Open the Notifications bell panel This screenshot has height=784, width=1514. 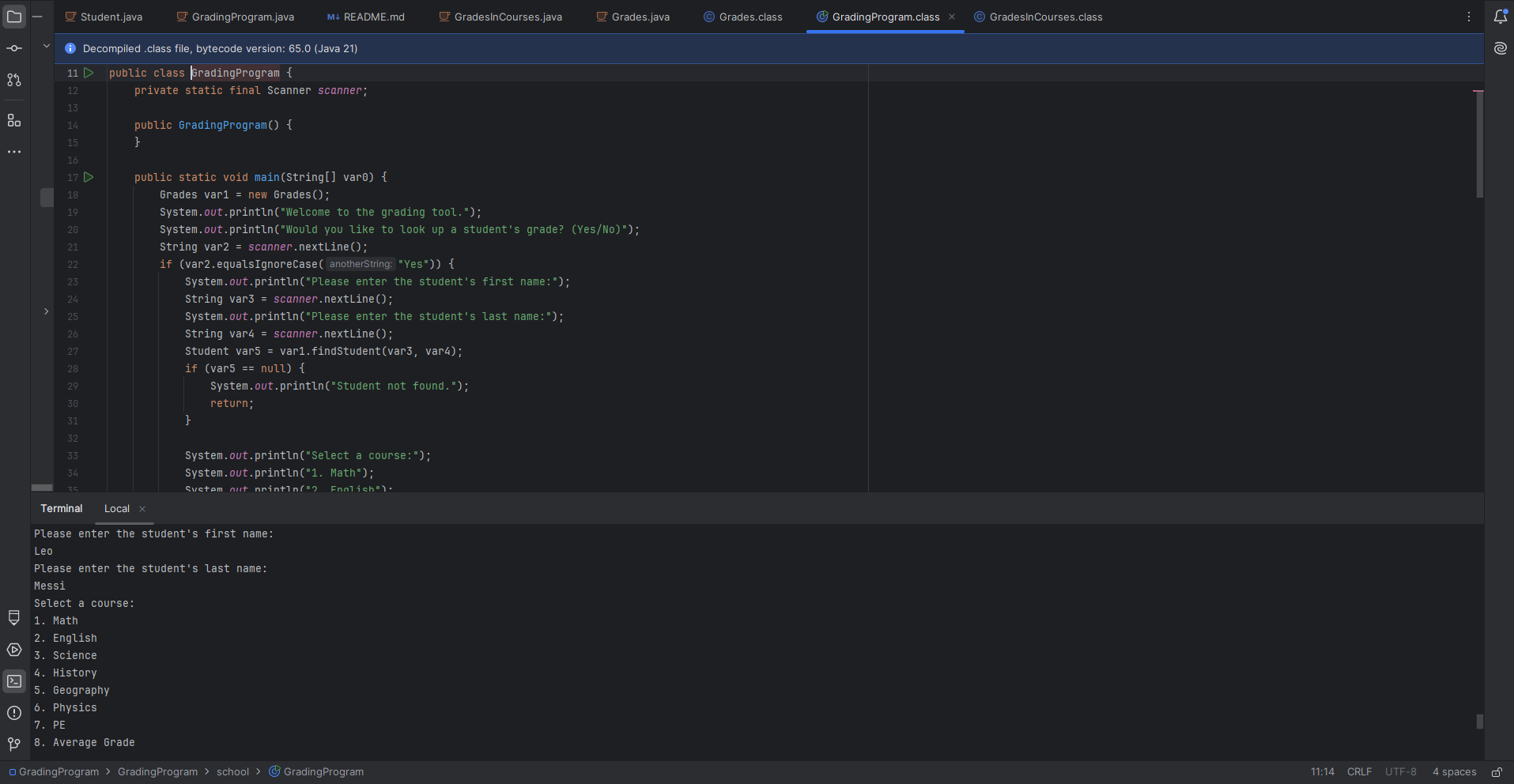click(x=1500, y=17)
